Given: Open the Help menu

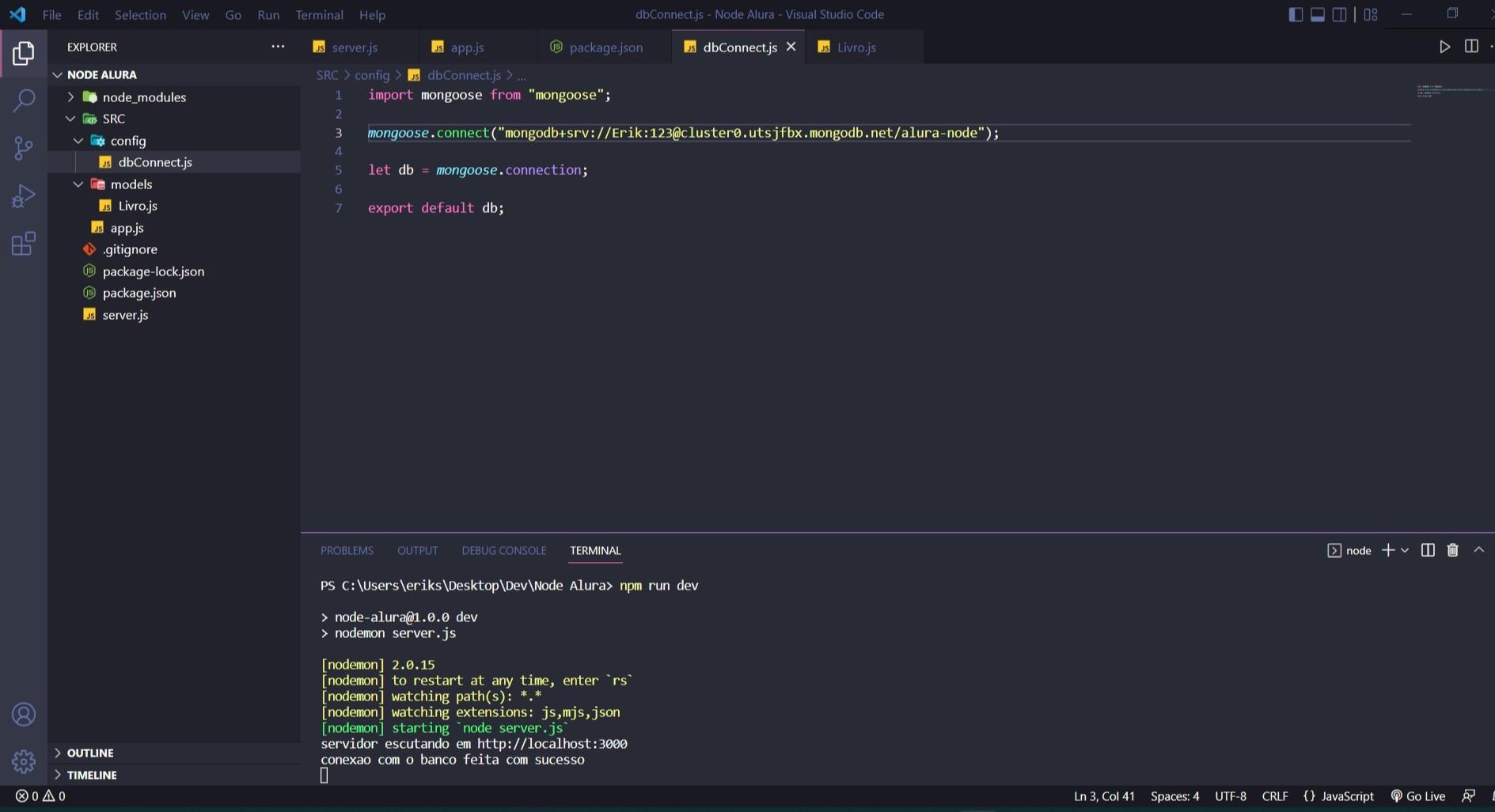Looking at the screenshot, I should click(x=372, y=14).
